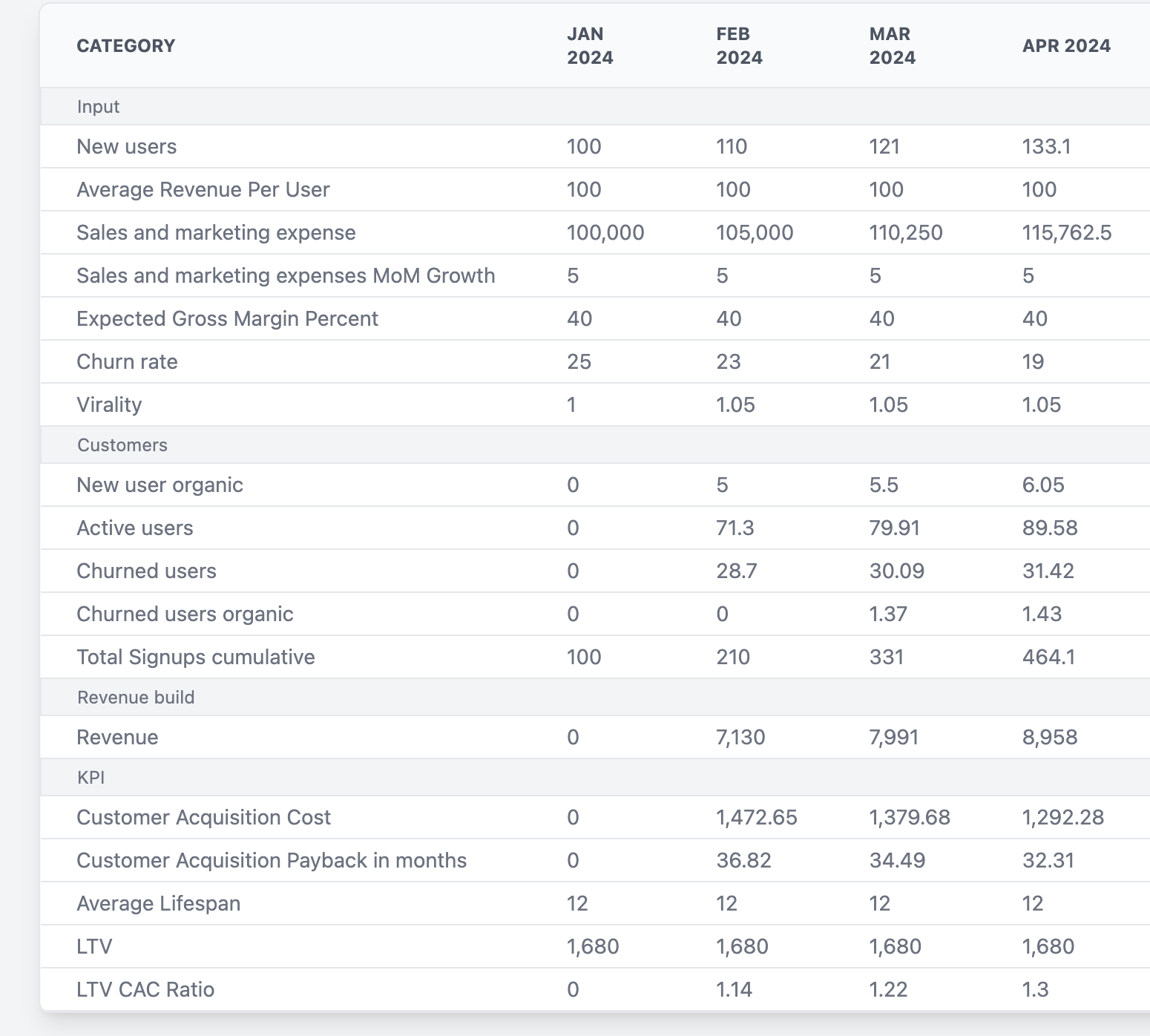
Task: Select the MAR 2024 column header
Action: coord(892,46)
